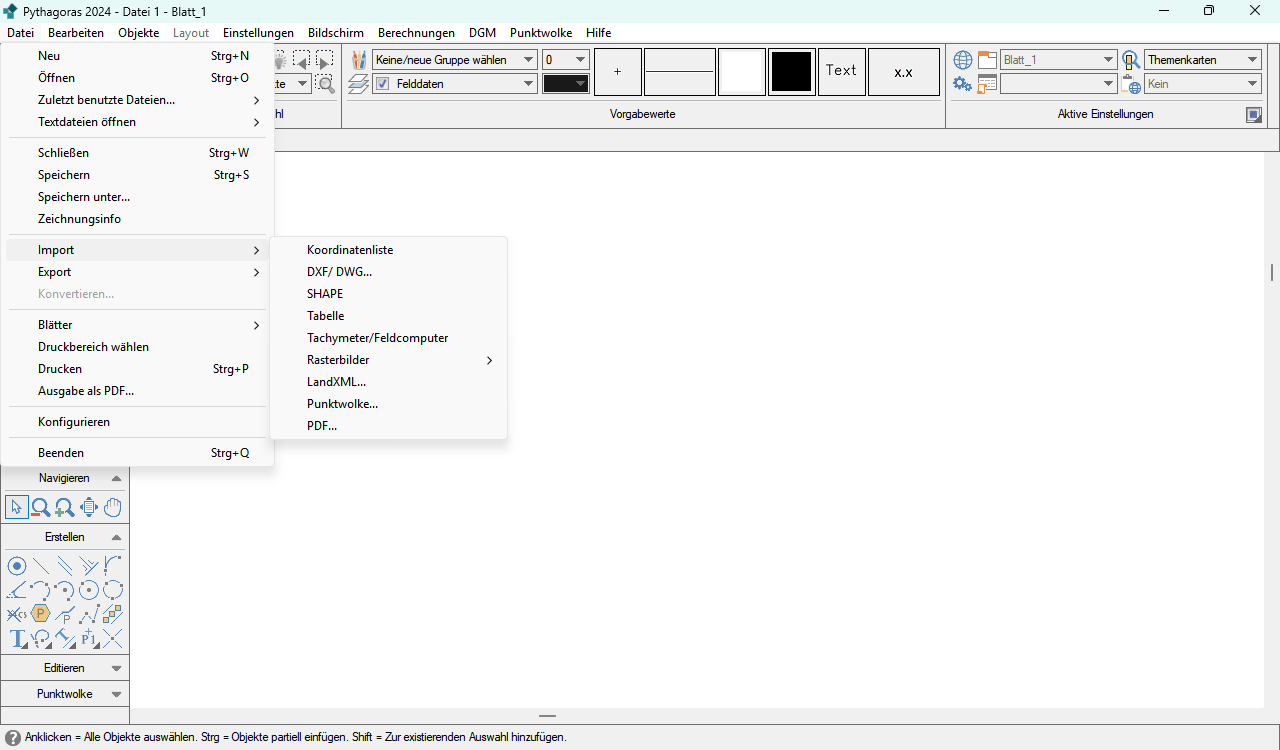Select the path P line tool

click(x=65, y=614)
